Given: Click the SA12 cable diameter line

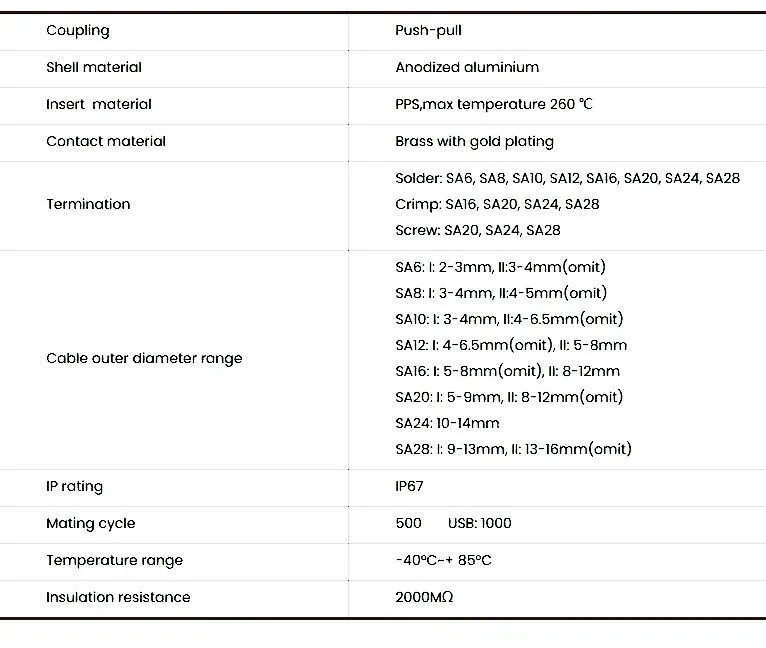Looking at the screenshot, I should [x=511, y=345].
